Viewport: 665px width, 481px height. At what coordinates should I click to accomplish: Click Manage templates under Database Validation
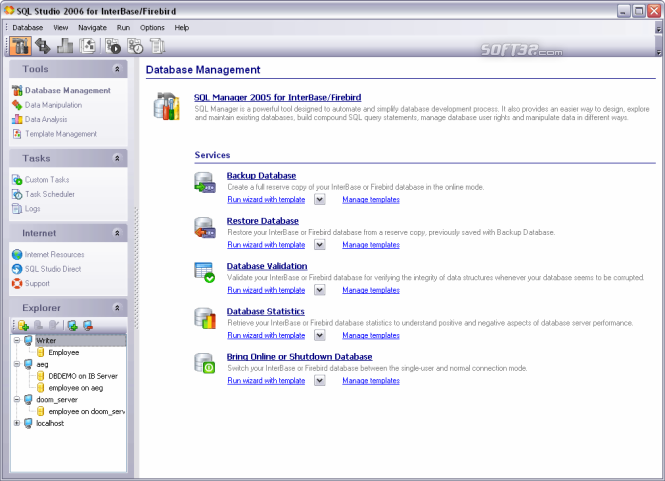(371, 290)
